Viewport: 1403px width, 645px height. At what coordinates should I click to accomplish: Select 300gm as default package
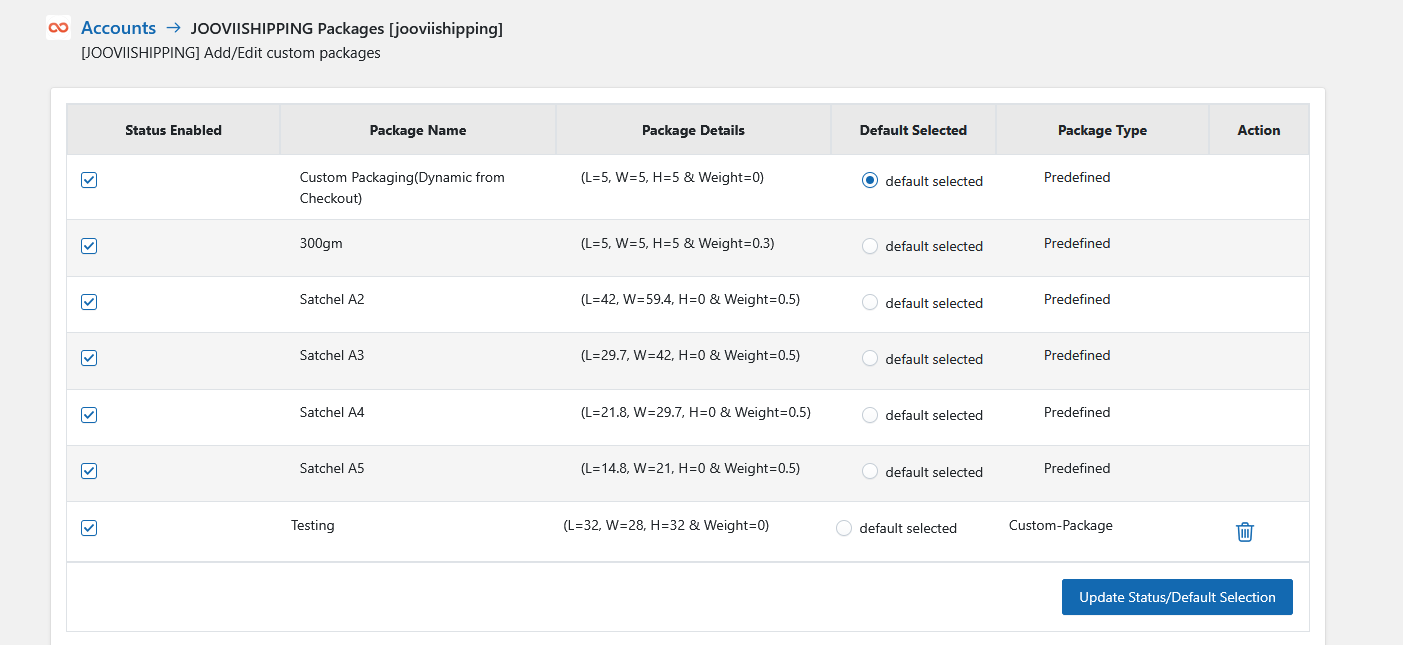click(x=870, y=246)
